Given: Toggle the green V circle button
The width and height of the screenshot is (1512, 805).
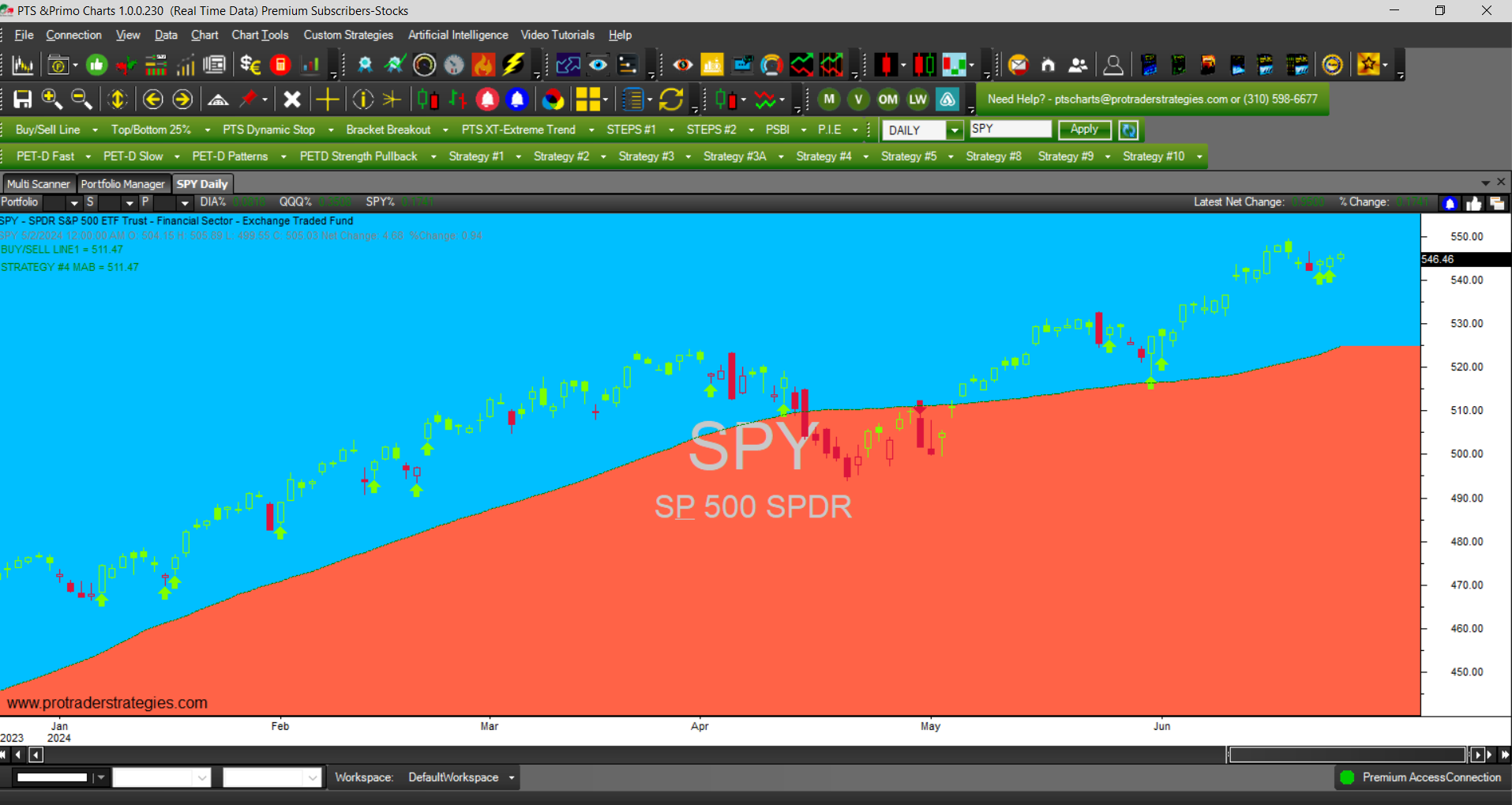Looking at the screenshot, I should [858, 100].
